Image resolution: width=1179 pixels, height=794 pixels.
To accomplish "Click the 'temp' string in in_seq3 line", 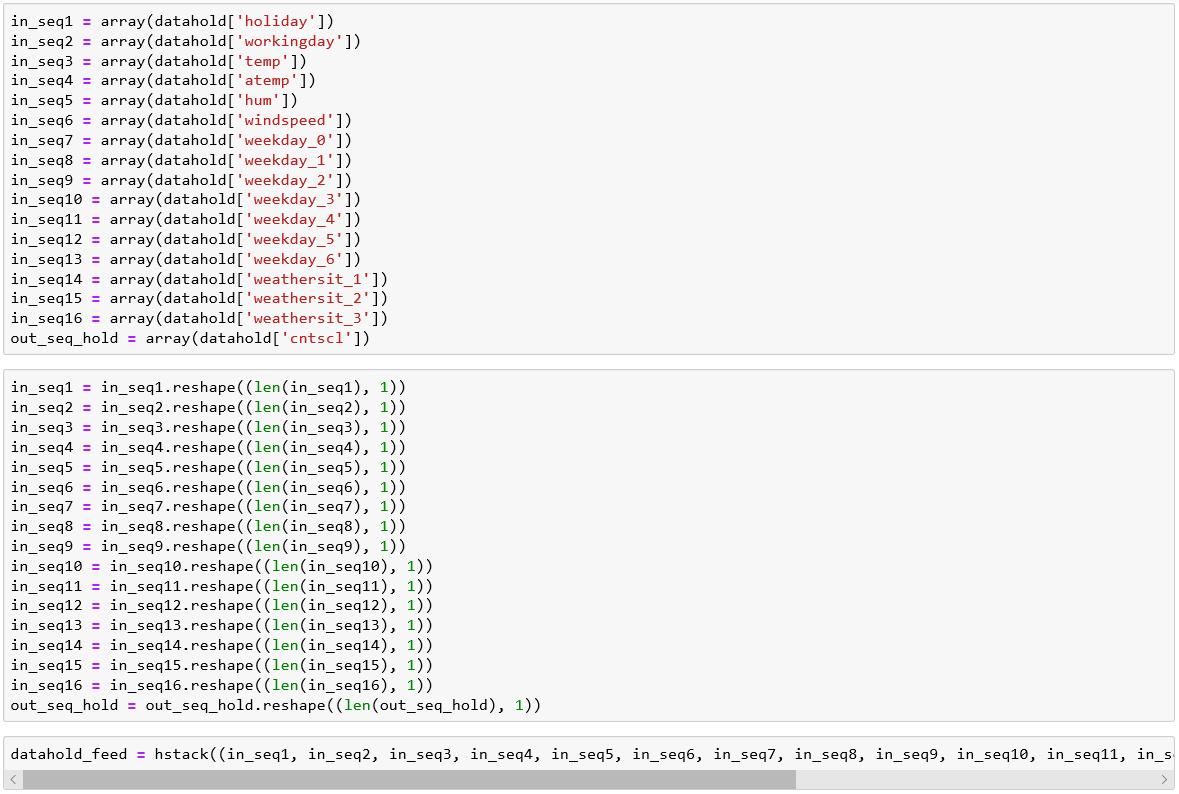I will pos(263,61).
